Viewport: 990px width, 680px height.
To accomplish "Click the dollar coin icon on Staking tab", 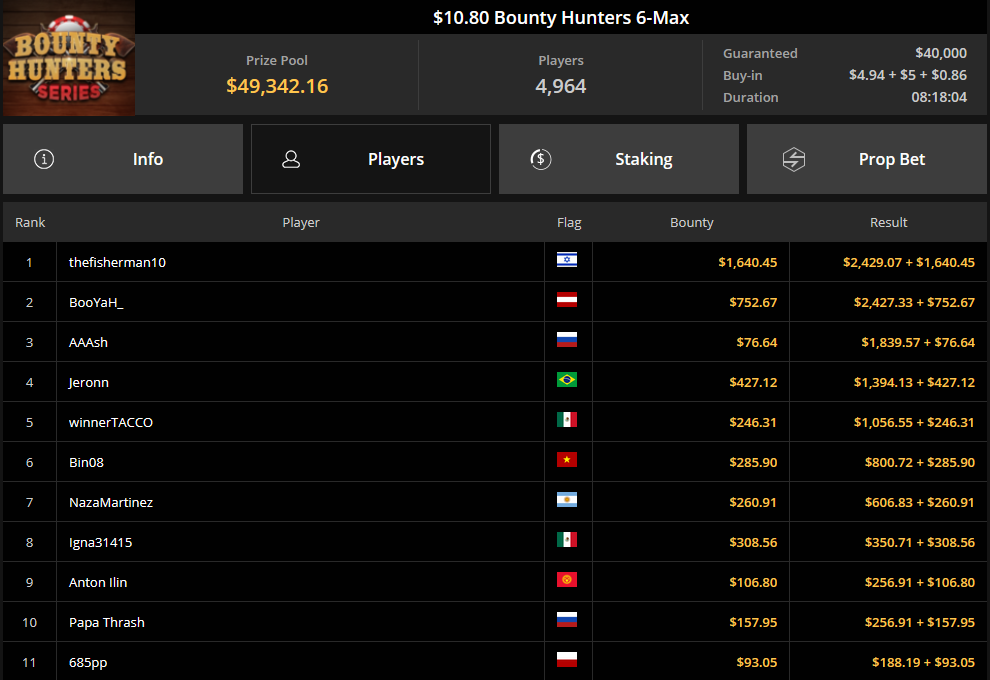I will [541, 158].
